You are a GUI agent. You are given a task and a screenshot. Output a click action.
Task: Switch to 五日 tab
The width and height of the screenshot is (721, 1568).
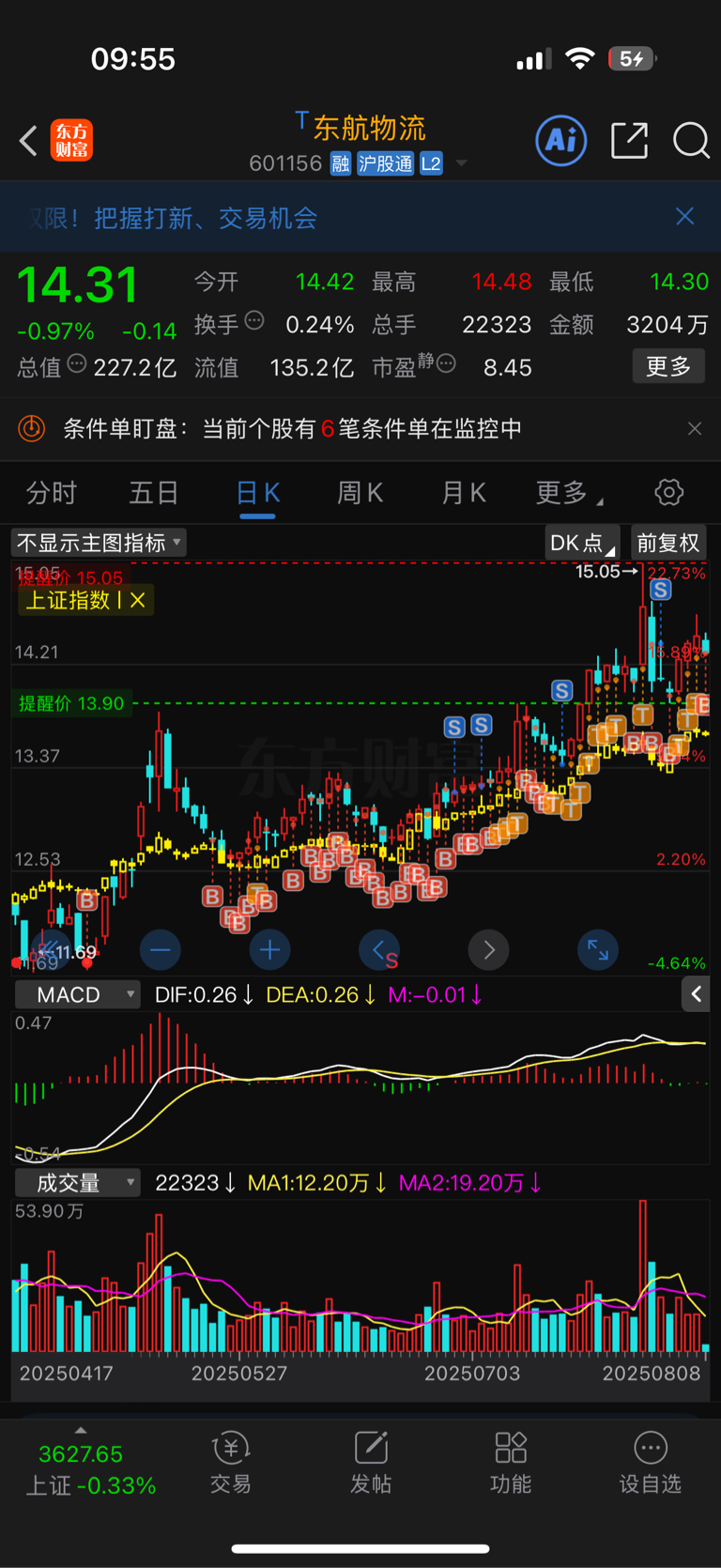pos(154,492)
